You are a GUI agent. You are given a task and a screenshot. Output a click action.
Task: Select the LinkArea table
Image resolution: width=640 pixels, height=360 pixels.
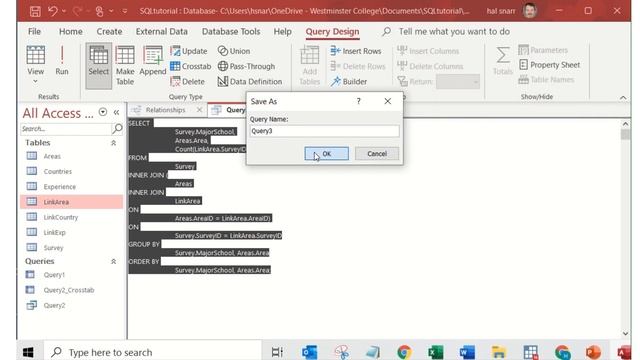pyautogui.click(x=71, y=202)
